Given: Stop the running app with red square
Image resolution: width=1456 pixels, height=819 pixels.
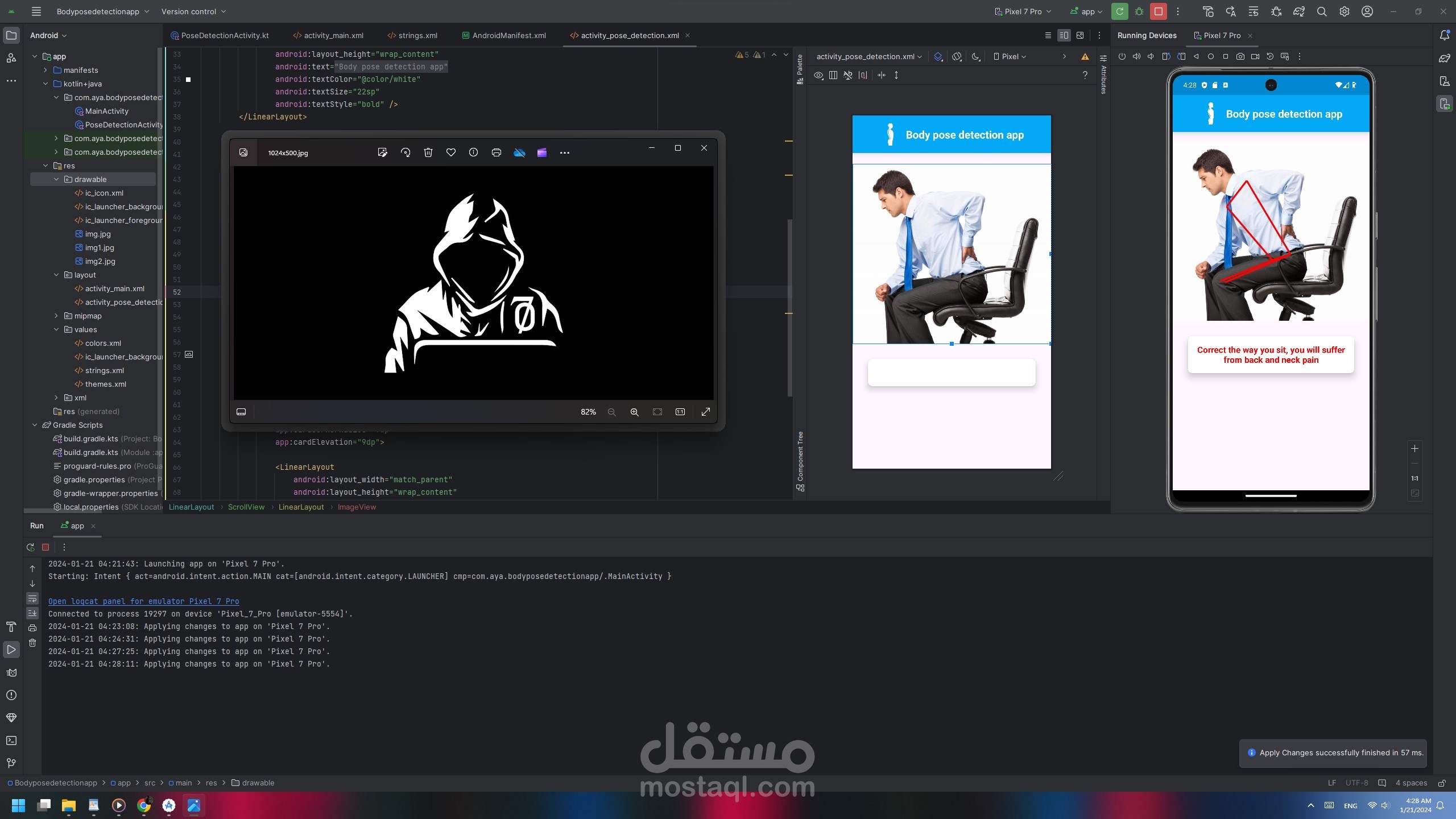Looking at the screenshot, I should click(x=1158, y=11).
